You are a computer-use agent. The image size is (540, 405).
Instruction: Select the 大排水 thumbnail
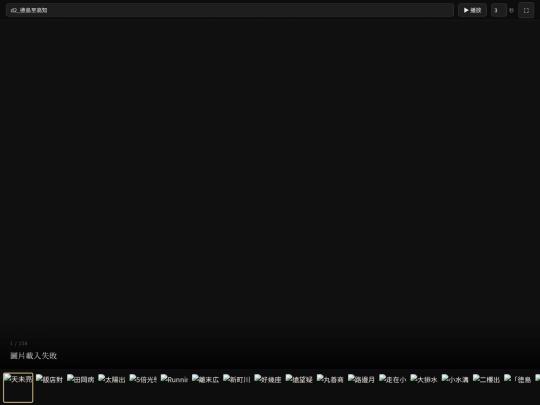point(424,387)
